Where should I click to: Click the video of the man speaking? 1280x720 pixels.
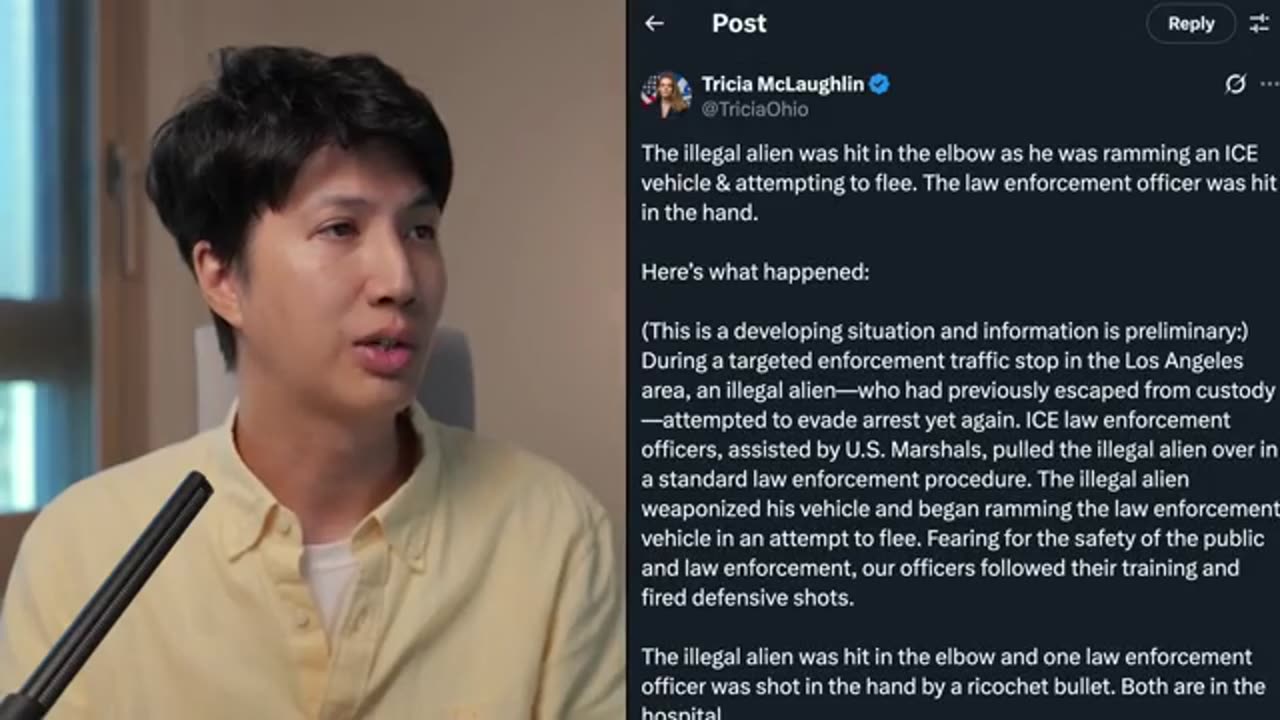[312, 360]
